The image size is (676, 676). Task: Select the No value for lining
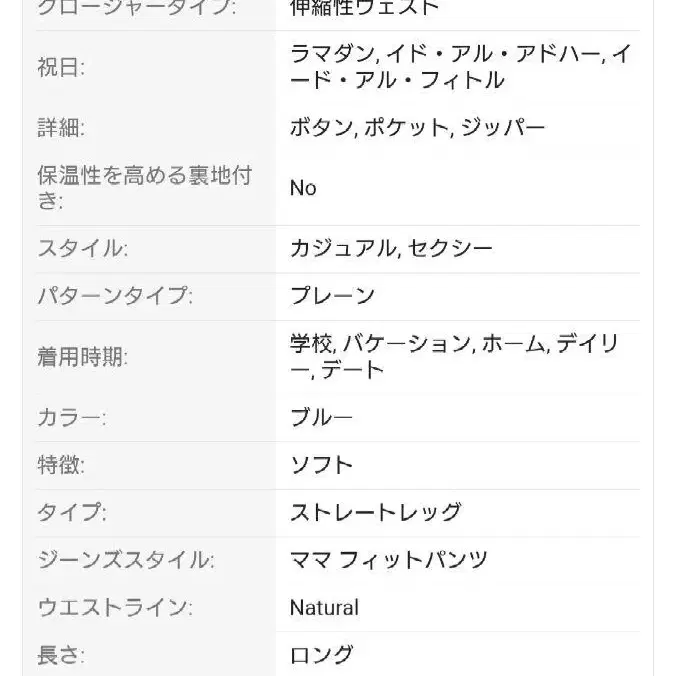click(303, 188)
